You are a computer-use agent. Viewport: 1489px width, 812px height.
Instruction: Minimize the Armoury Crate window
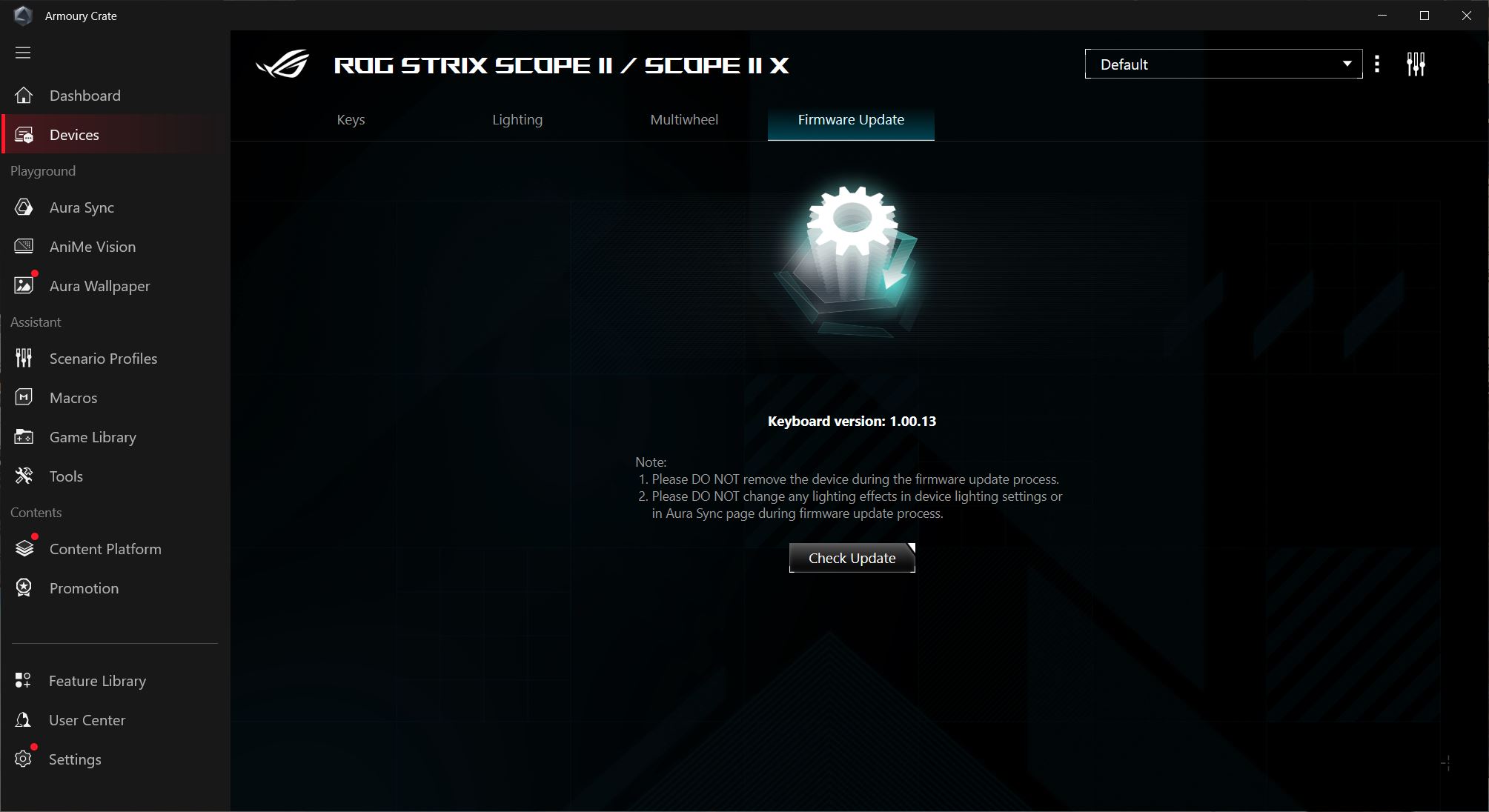tap(1382, 16)
